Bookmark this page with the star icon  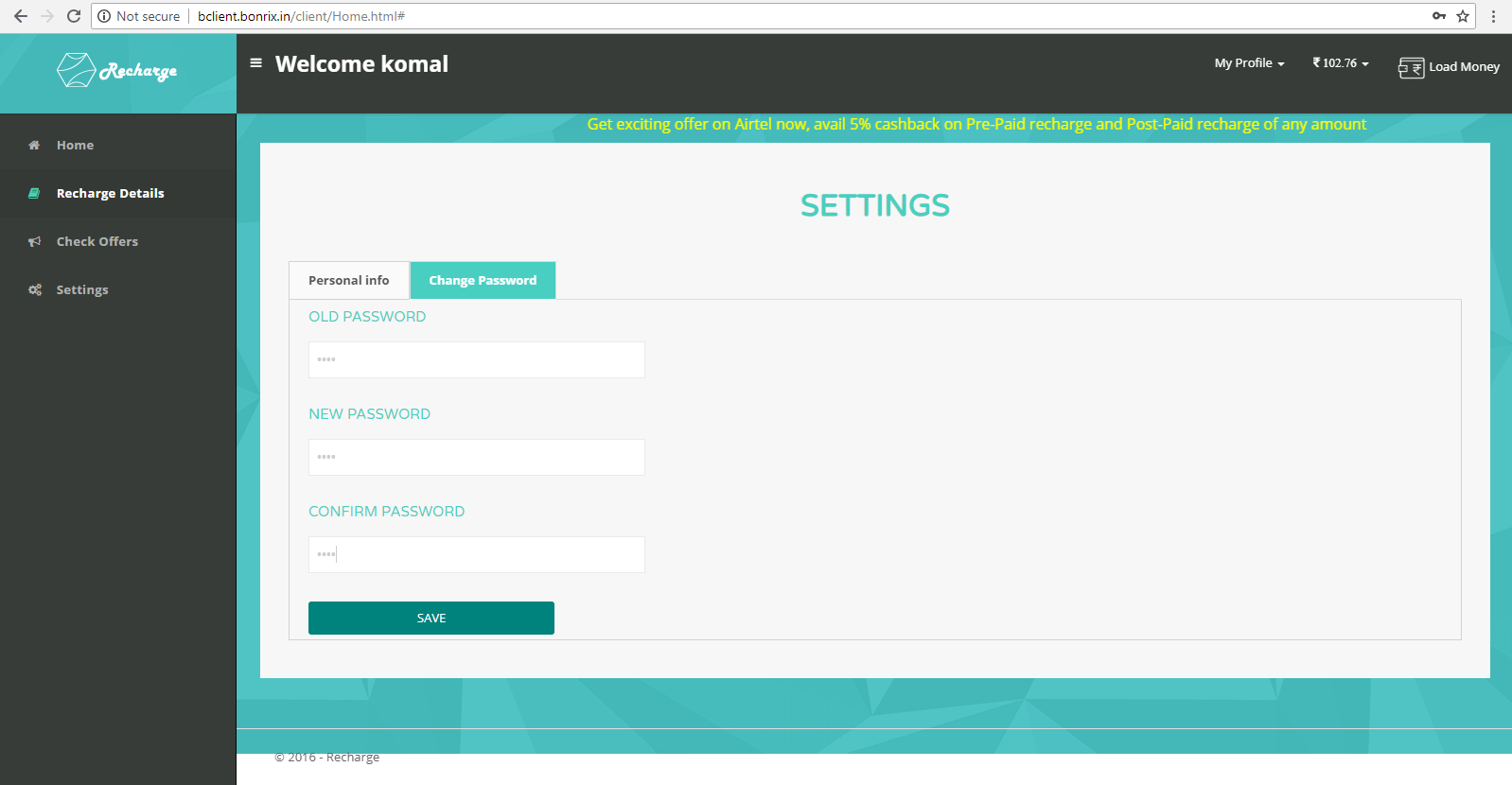click(1463, 16)
